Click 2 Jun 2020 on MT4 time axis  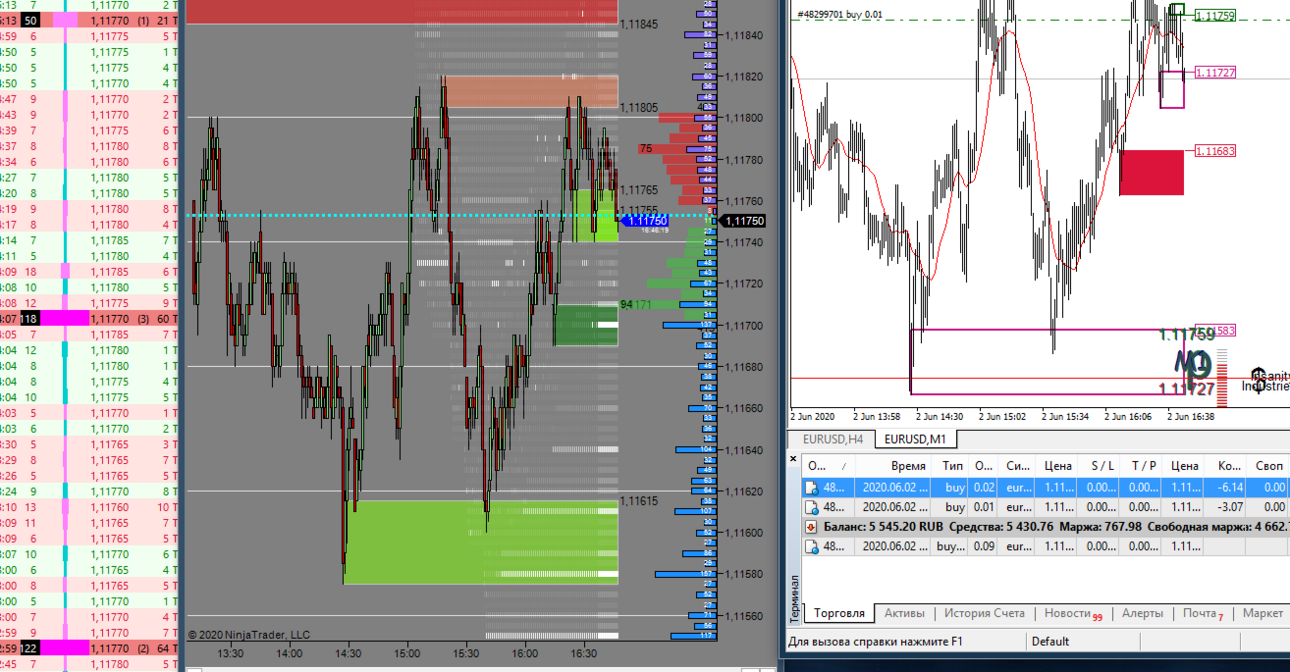tap(812, 416)
